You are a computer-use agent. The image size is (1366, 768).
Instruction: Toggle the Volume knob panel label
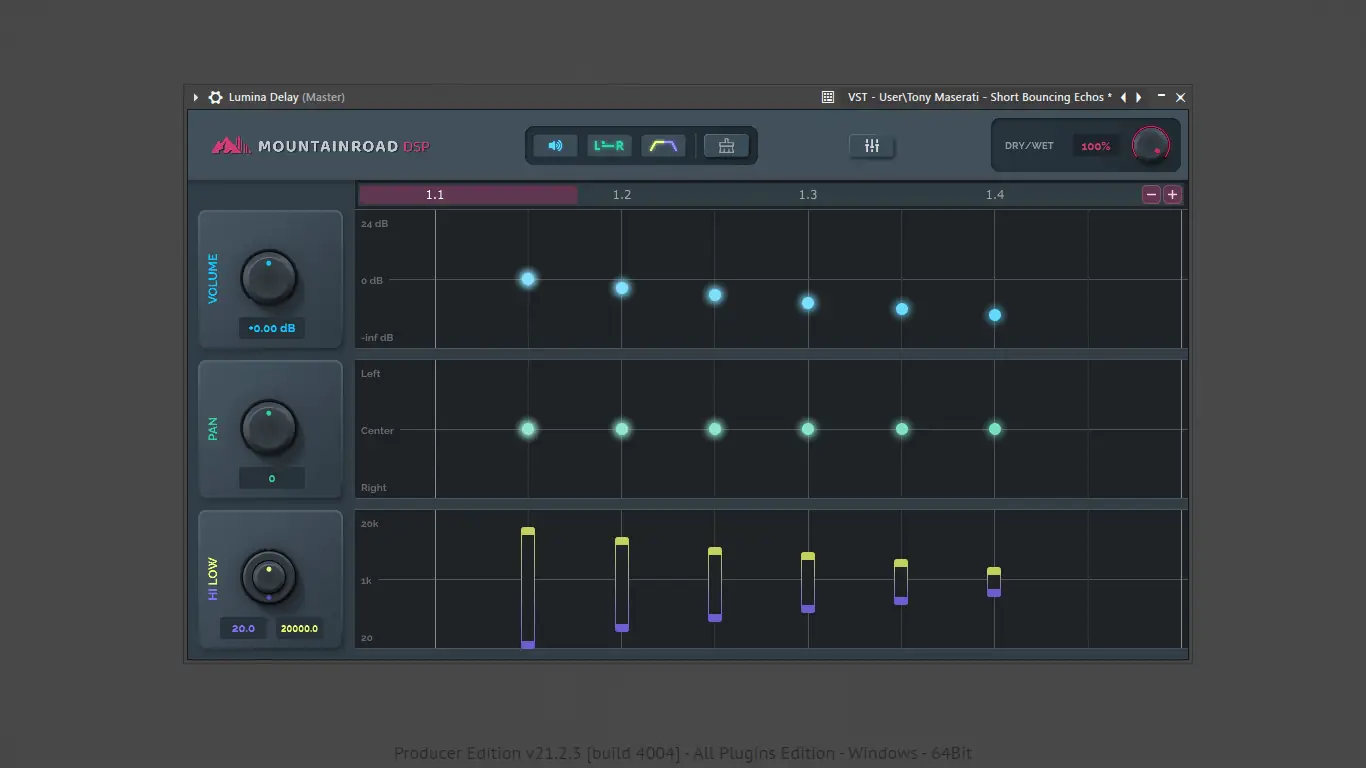(x=212, y=278)
